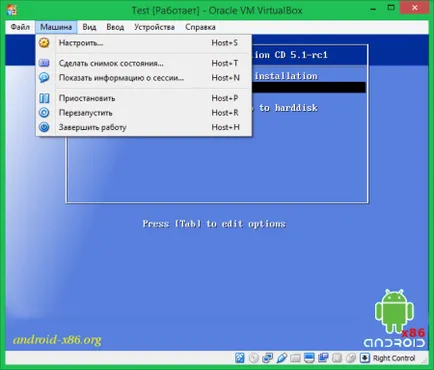This screenshot has height=370, width=434.
Task: Close the VirtualBox window
Action: (x=415, y=8)
